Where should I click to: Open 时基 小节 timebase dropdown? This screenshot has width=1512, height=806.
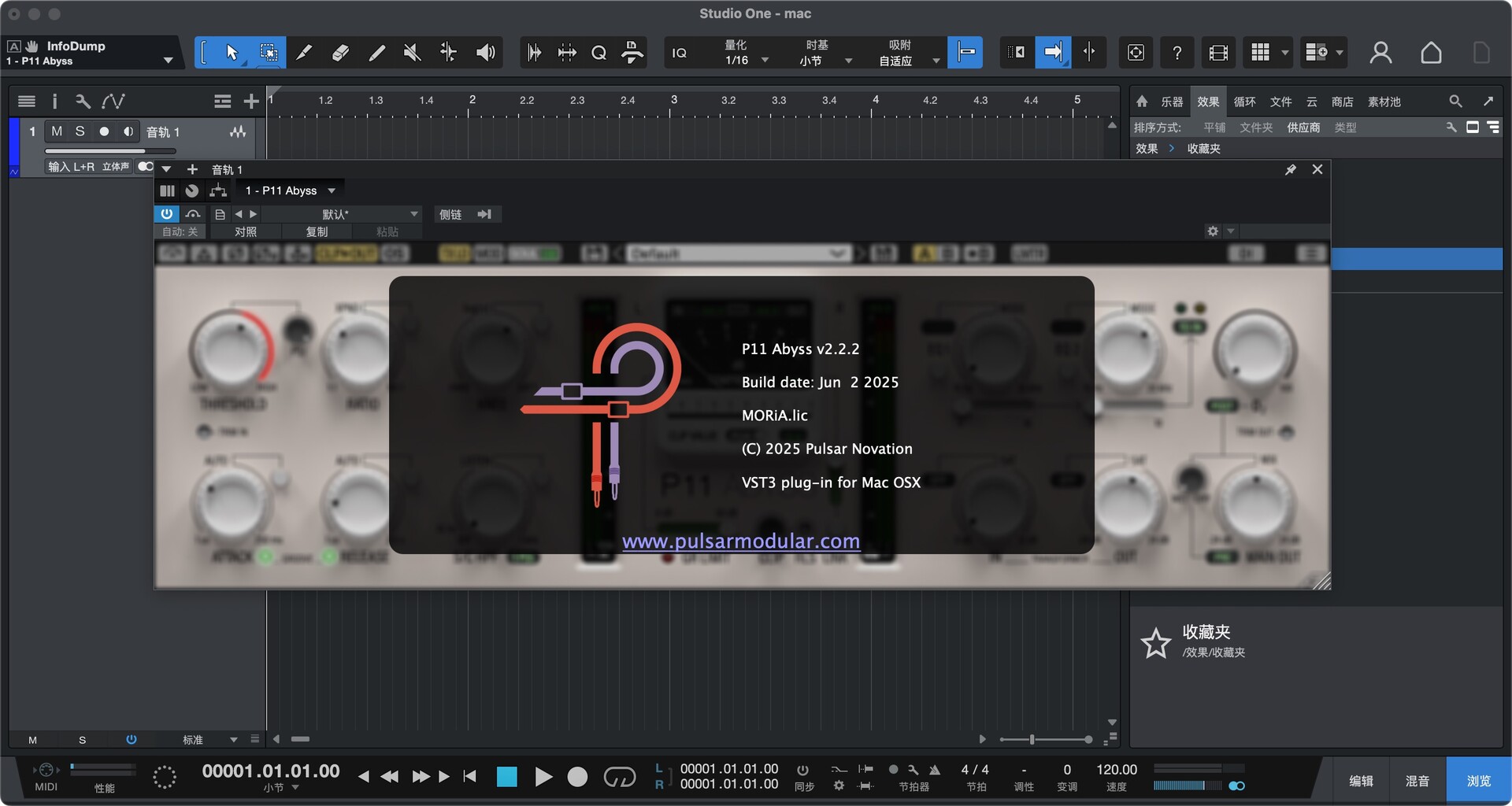[x=825, y=53]
